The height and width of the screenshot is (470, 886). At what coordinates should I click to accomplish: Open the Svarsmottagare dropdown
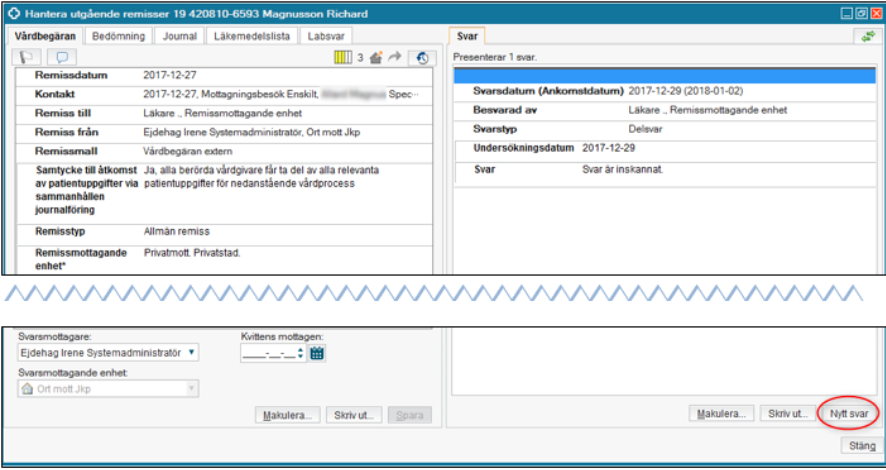[192, 353]
